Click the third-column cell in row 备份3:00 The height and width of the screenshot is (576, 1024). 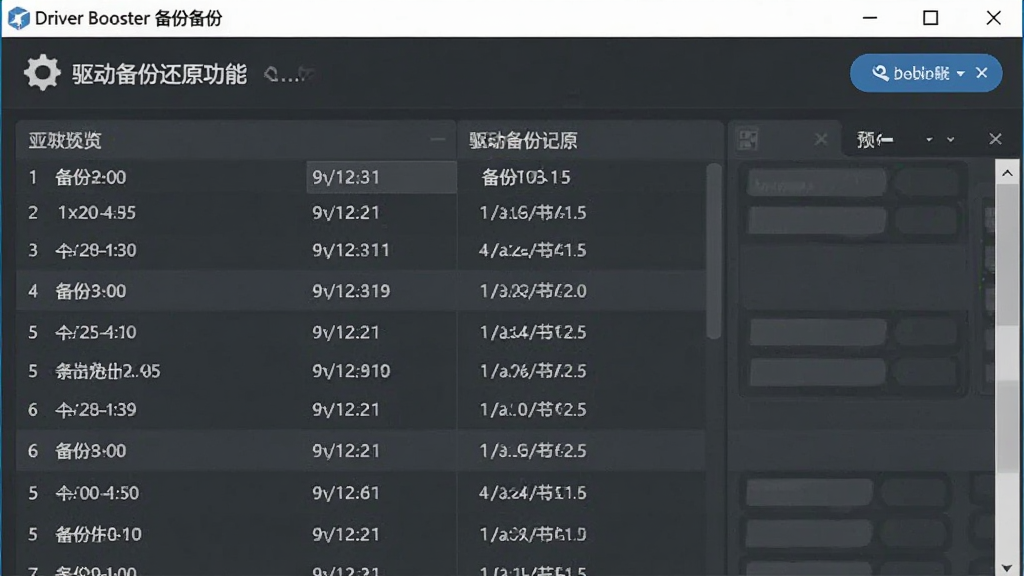coord(533,291)
